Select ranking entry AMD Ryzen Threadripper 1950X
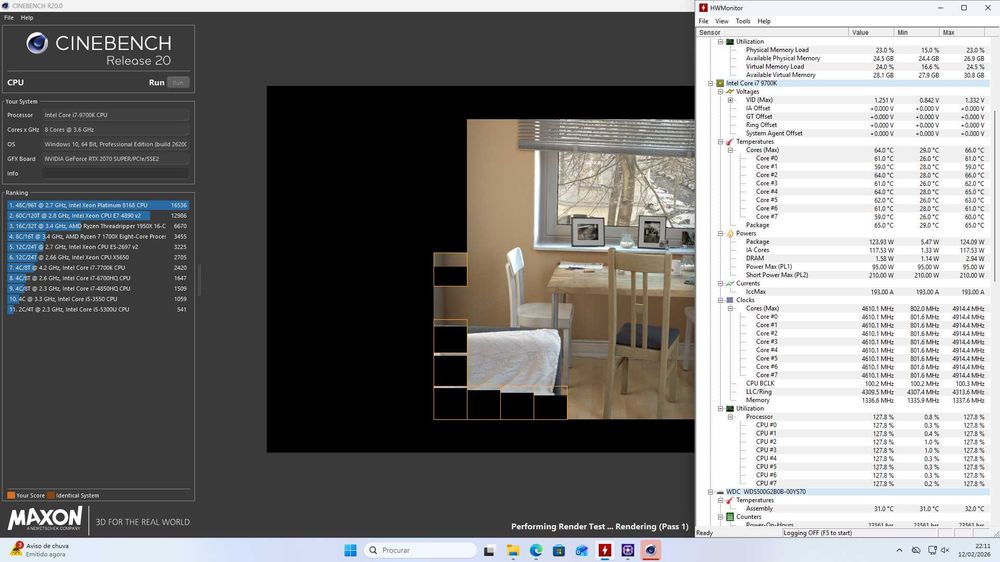The width and height of the screenshot is (1000, 562). pyautogui.click(x=98, y=226)
